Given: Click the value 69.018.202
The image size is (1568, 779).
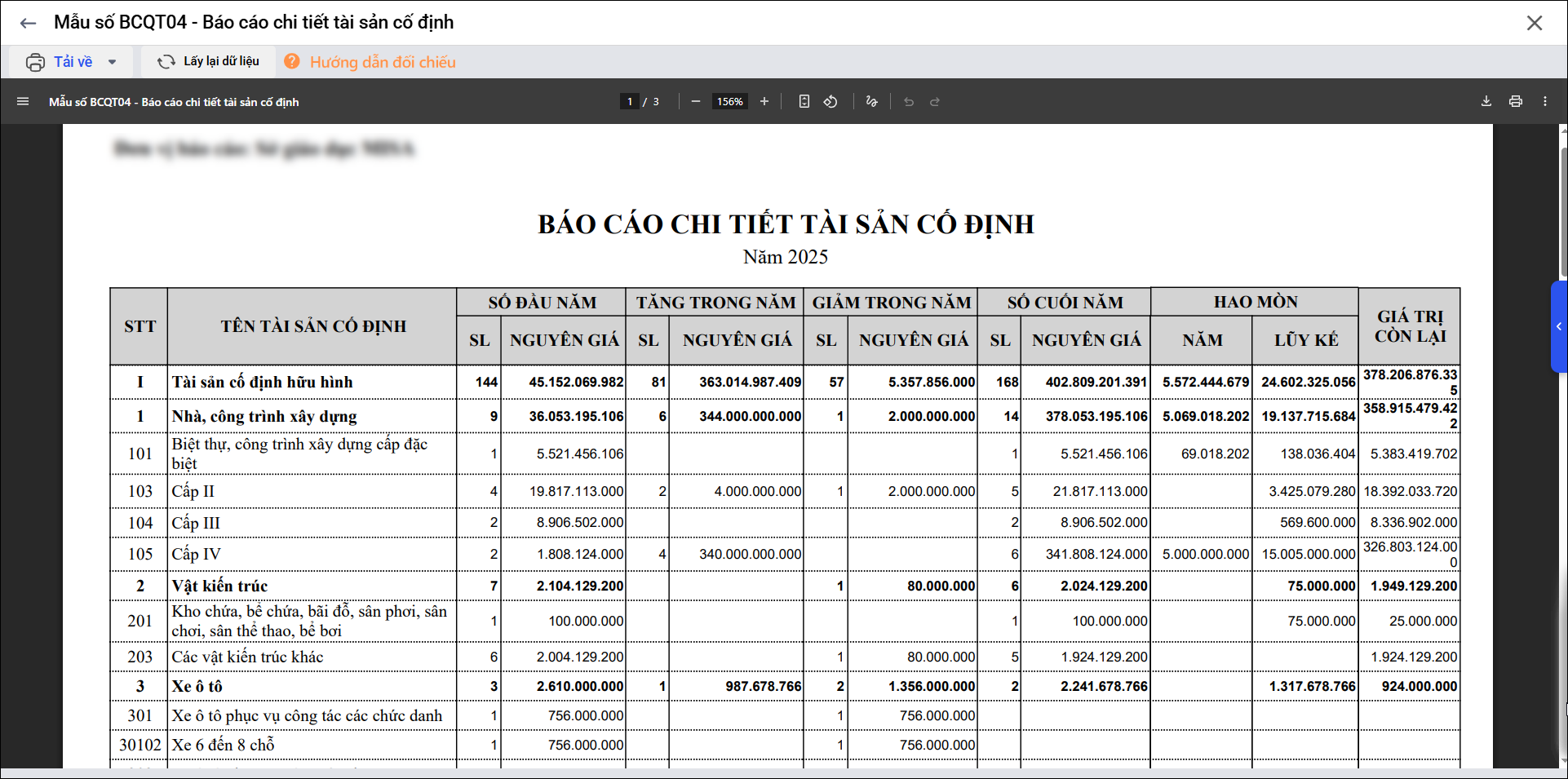Looking at the screenshot, I should (x=1216, y=454).
